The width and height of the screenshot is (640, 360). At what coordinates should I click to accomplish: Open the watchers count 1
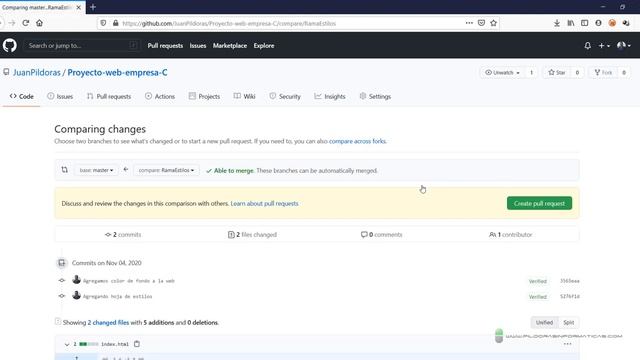531,72
